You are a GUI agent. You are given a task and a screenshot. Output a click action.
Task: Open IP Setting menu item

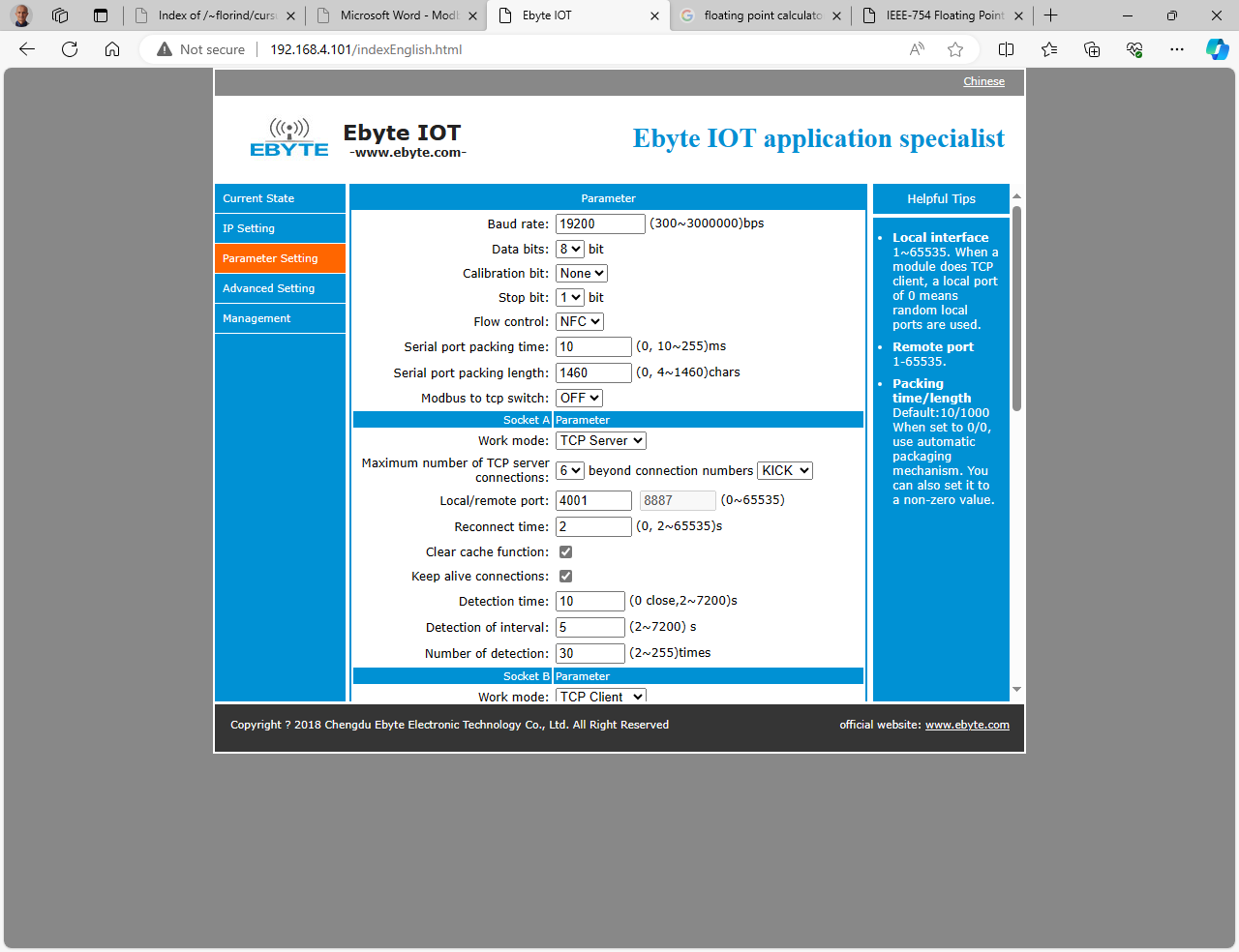coord(280,228)
